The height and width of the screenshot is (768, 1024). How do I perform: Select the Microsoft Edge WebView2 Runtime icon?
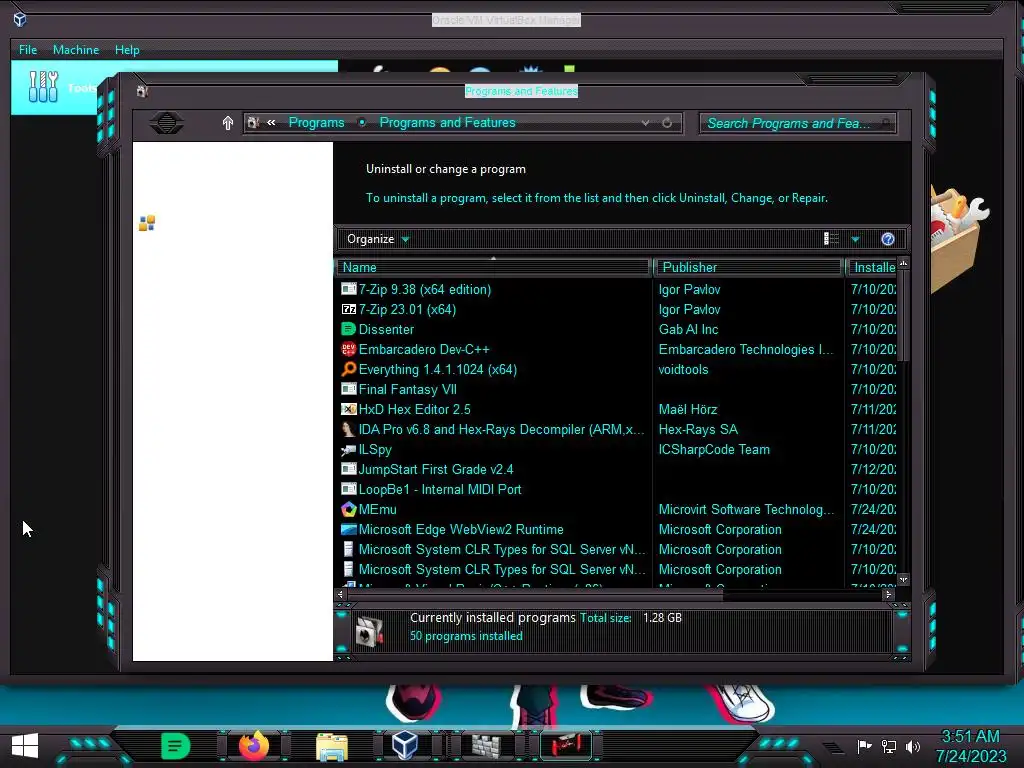pyautogui.click(x=349, y=530)
